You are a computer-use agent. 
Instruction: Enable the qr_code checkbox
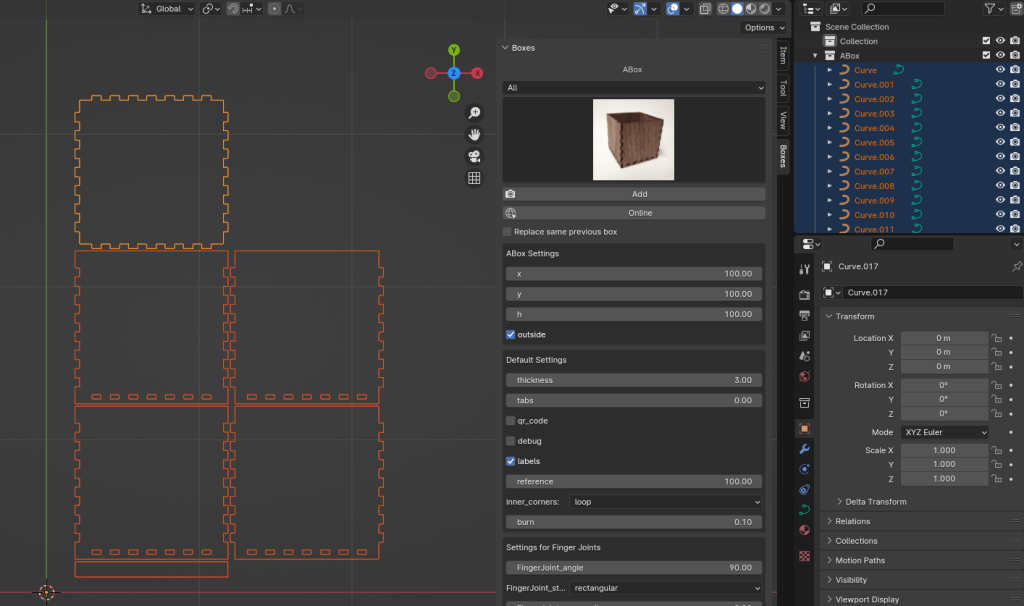pos(511,421)
